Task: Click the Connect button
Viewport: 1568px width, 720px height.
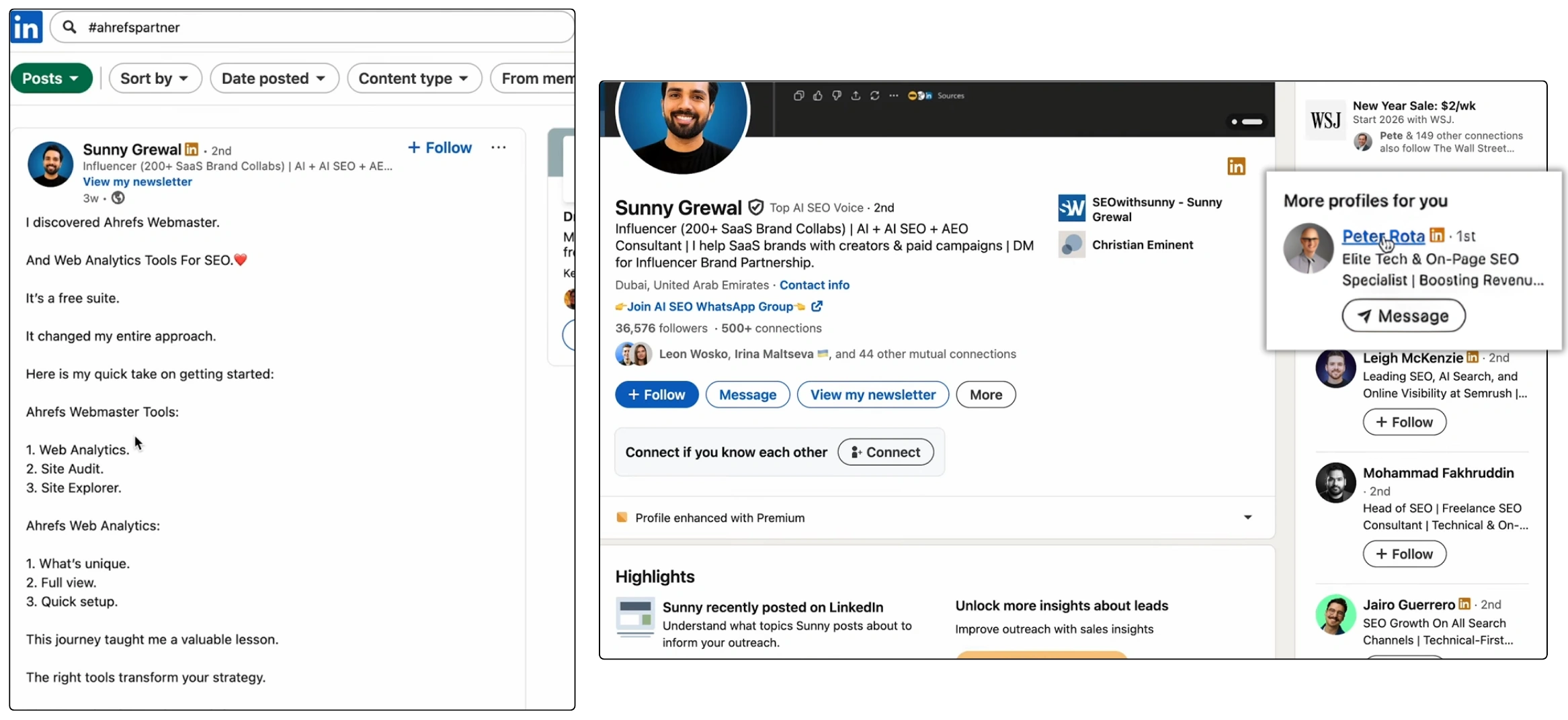Action: pyautogui.click(x=885, y=452)
